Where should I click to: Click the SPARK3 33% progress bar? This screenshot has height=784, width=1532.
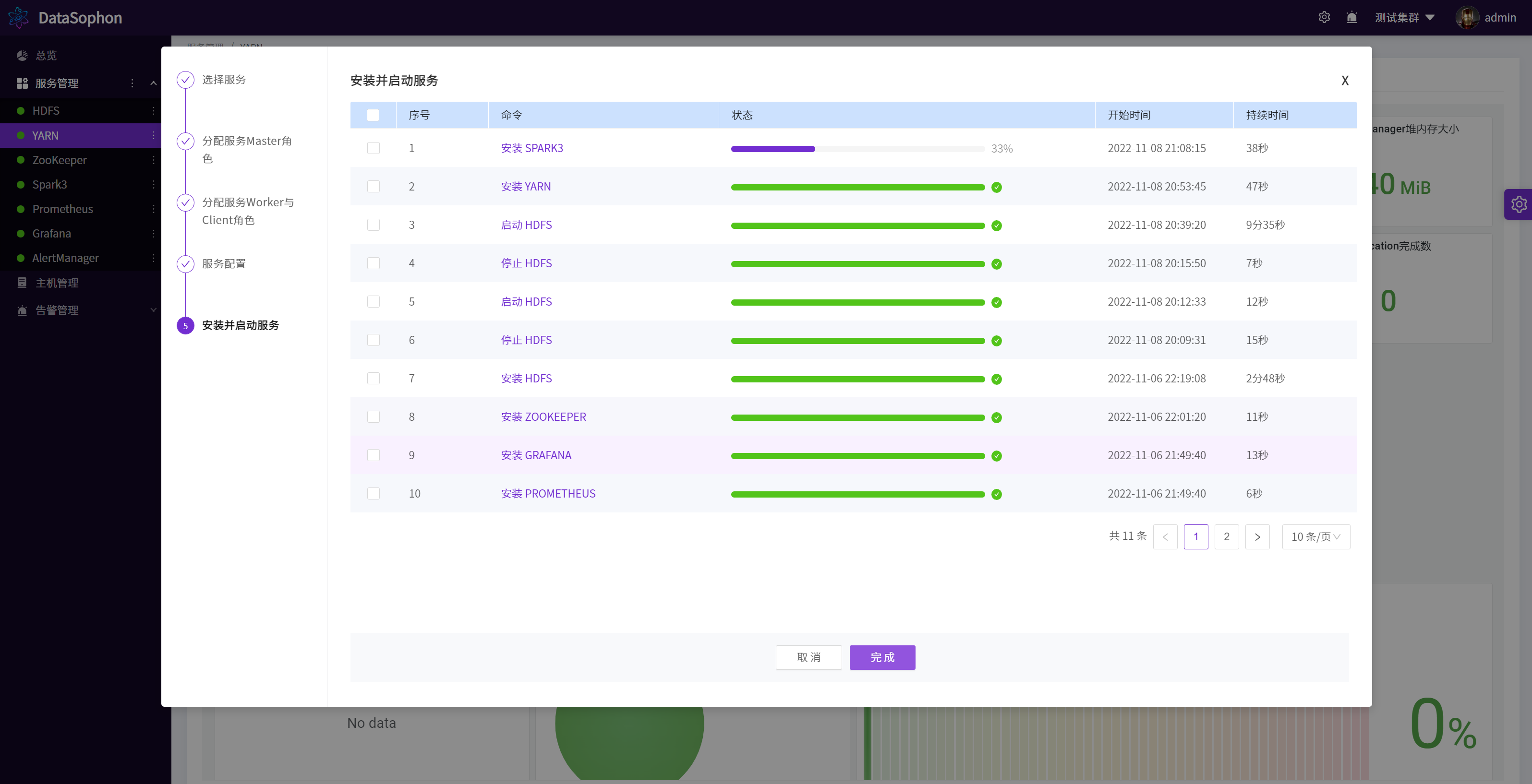[x=857, y=149]
